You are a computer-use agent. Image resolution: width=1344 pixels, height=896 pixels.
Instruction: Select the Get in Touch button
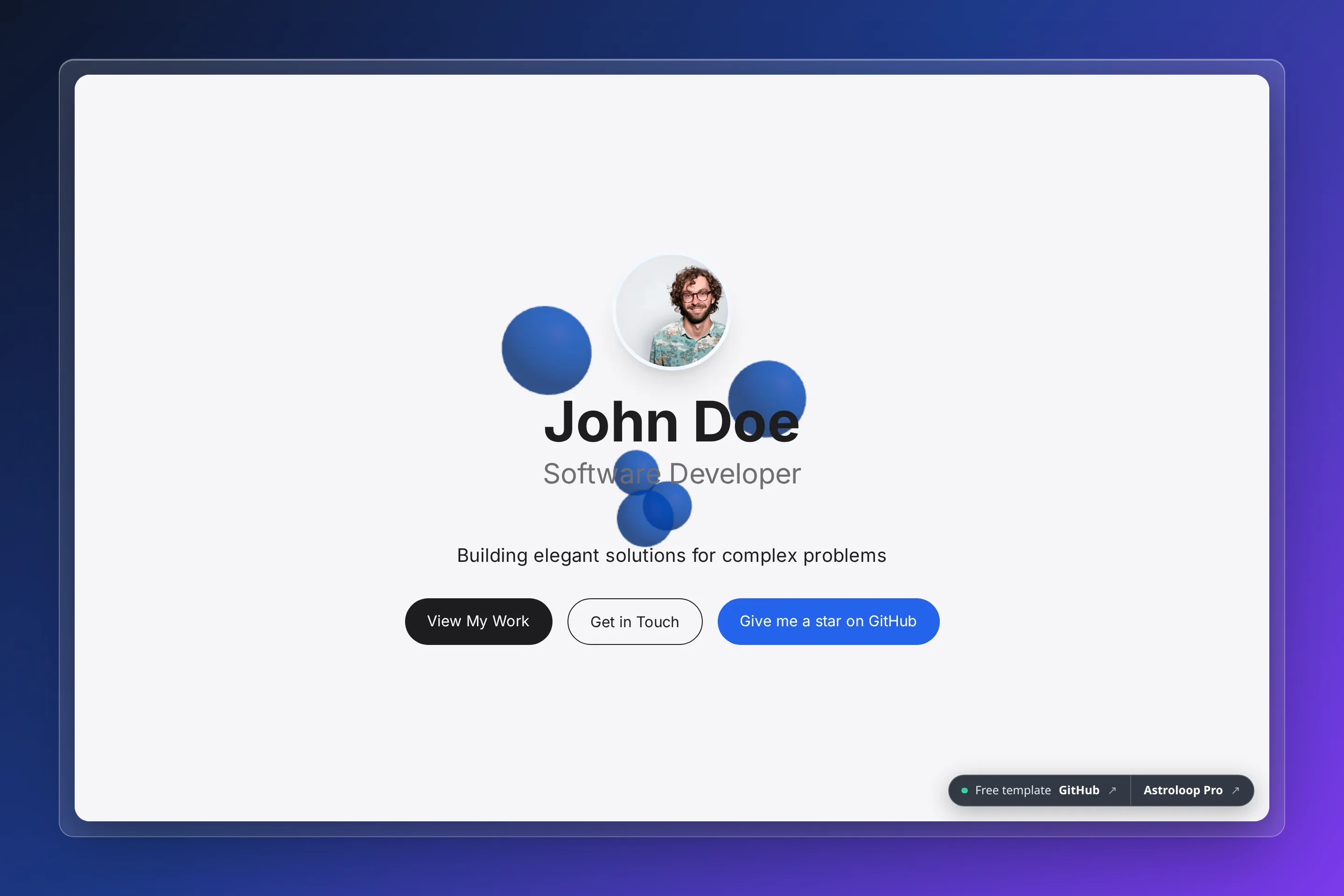click(634, 621)
